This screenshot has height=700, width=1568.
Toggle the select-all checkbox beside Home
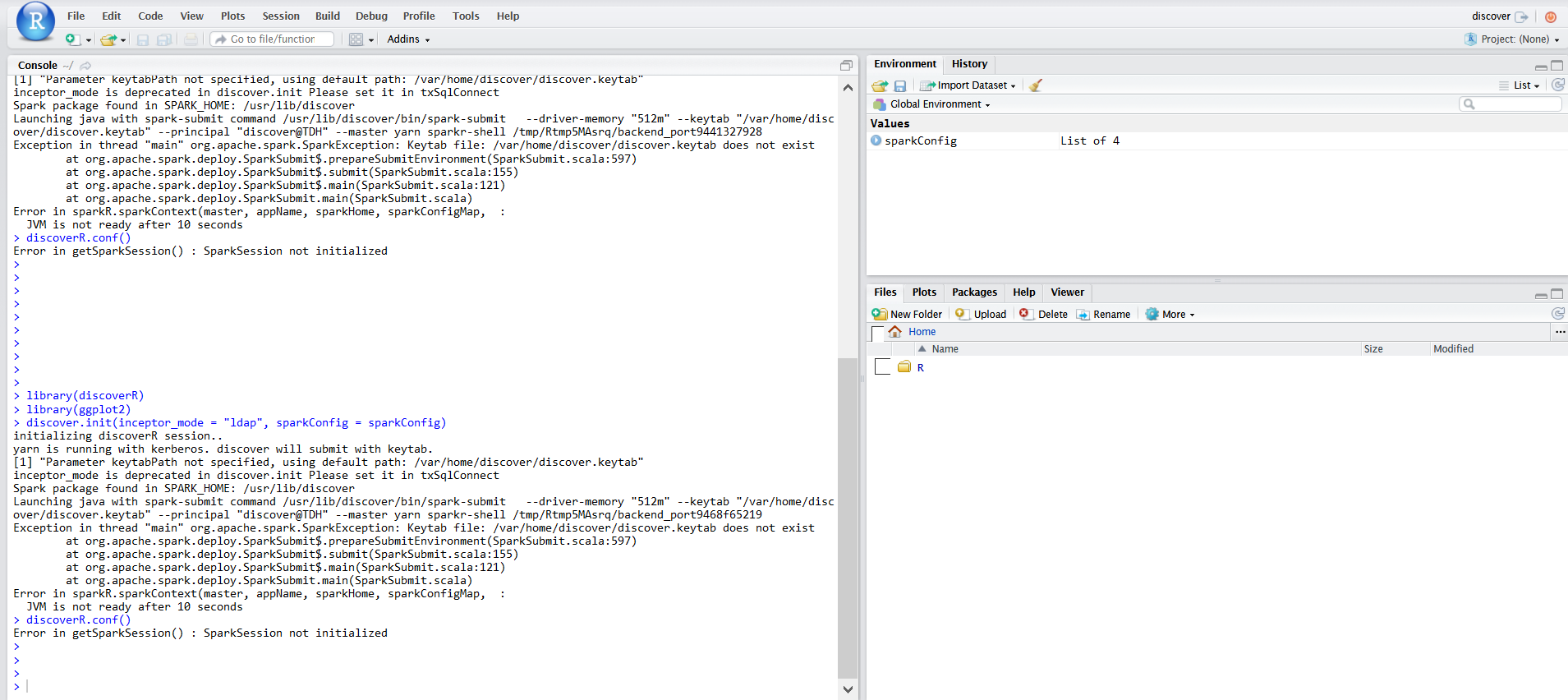point(877,333)
